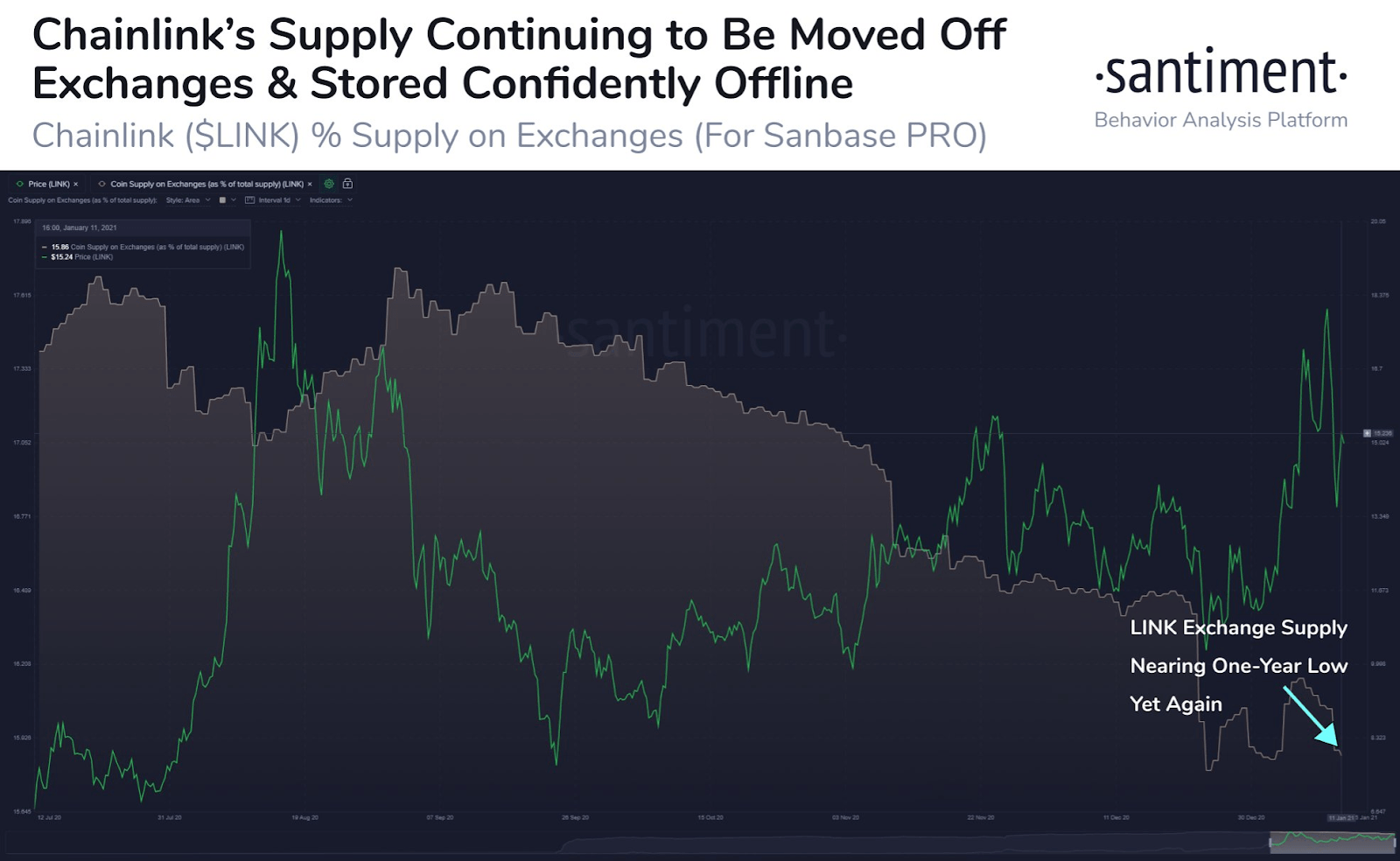1400x861 pixels.
Task: Click the interval calendar icon
Action: point(249,200)
